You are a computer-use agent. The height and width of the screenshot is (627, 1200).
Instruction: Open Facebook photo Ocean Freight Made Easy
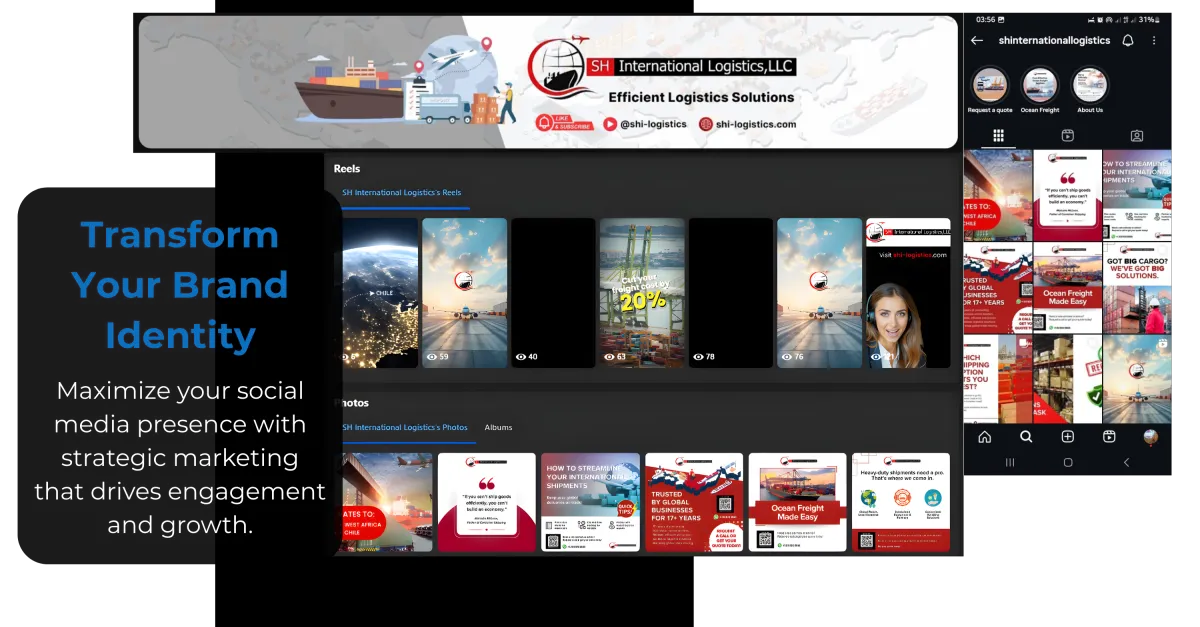[798, 502]
